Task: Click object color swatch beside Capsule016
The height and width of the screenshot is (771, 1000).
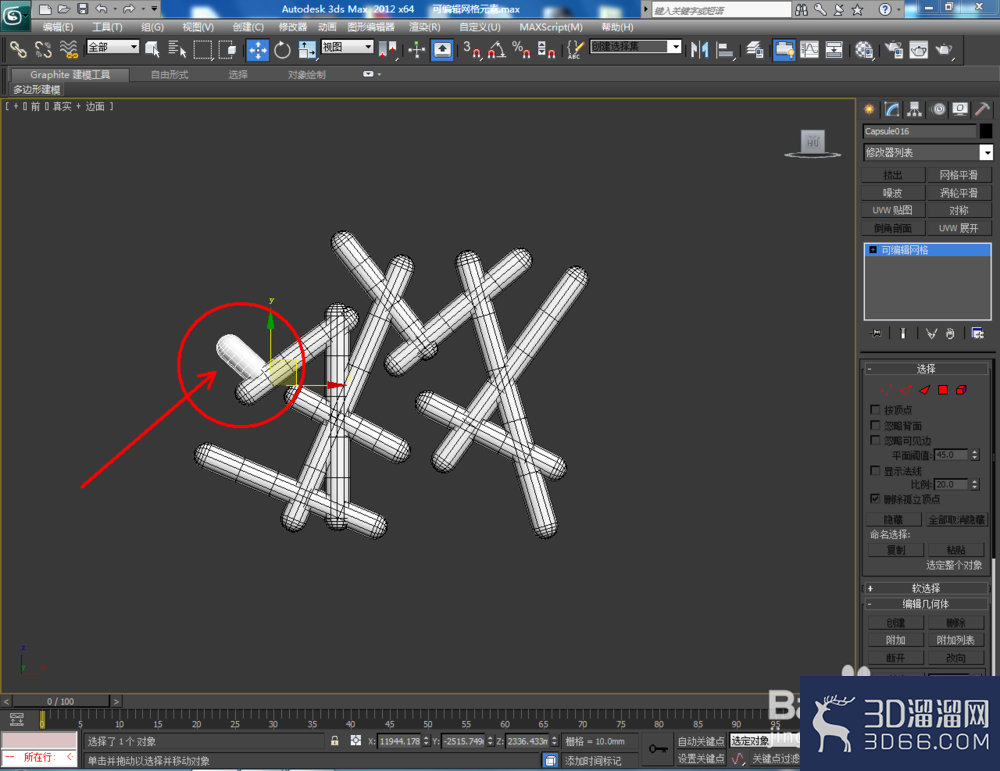Action: point(985,131)
